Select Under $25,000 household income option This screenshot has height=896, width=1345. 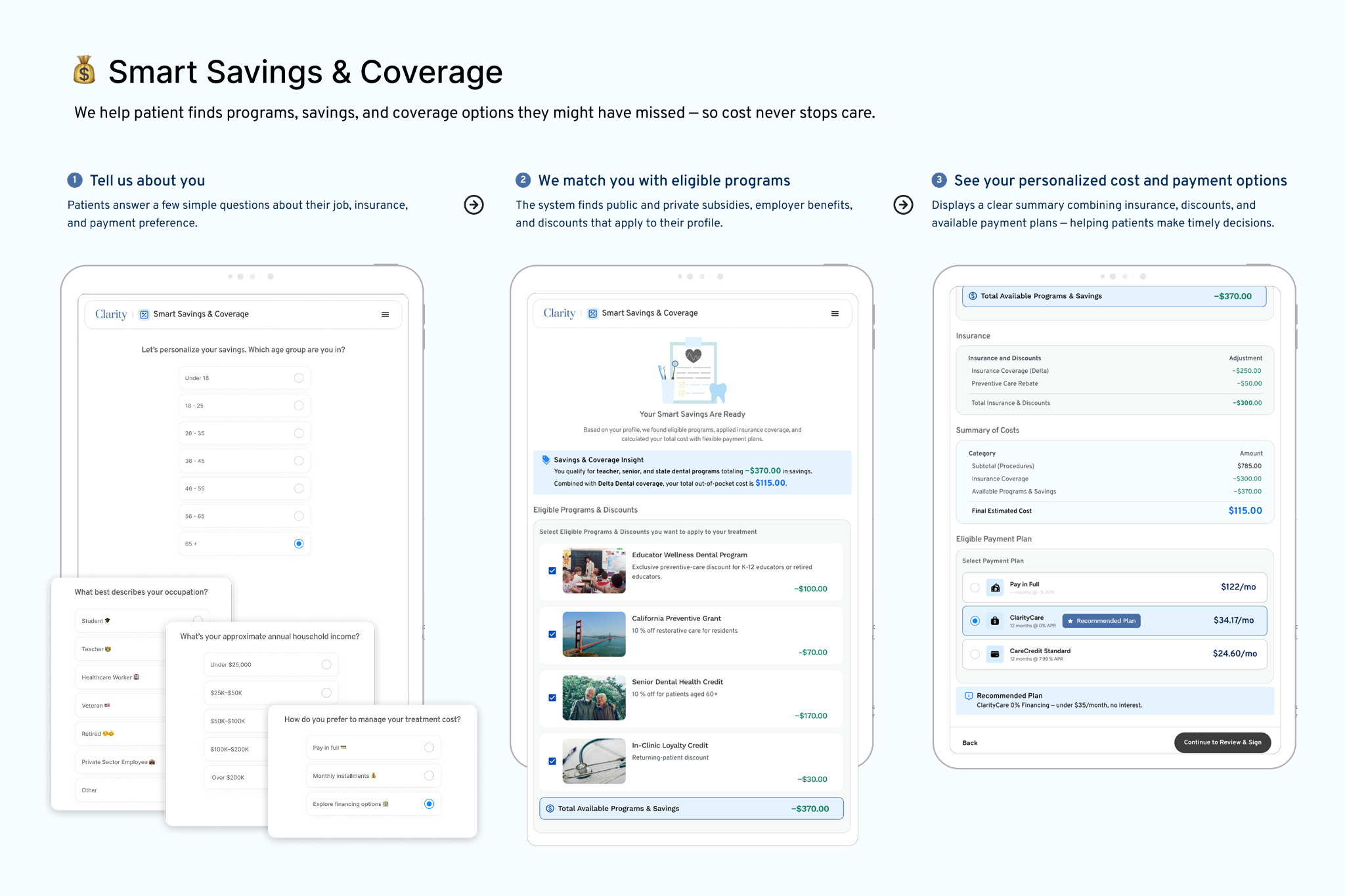pyautogui.click(x=326, y=665)
